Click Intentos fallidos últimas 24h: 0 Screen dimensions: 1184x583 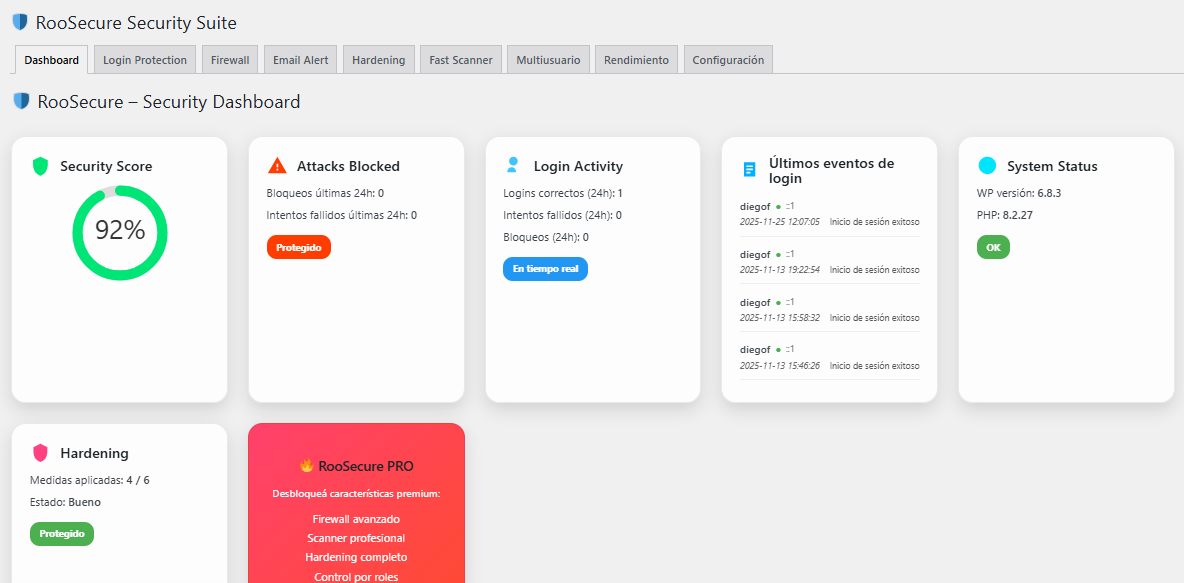342,215
